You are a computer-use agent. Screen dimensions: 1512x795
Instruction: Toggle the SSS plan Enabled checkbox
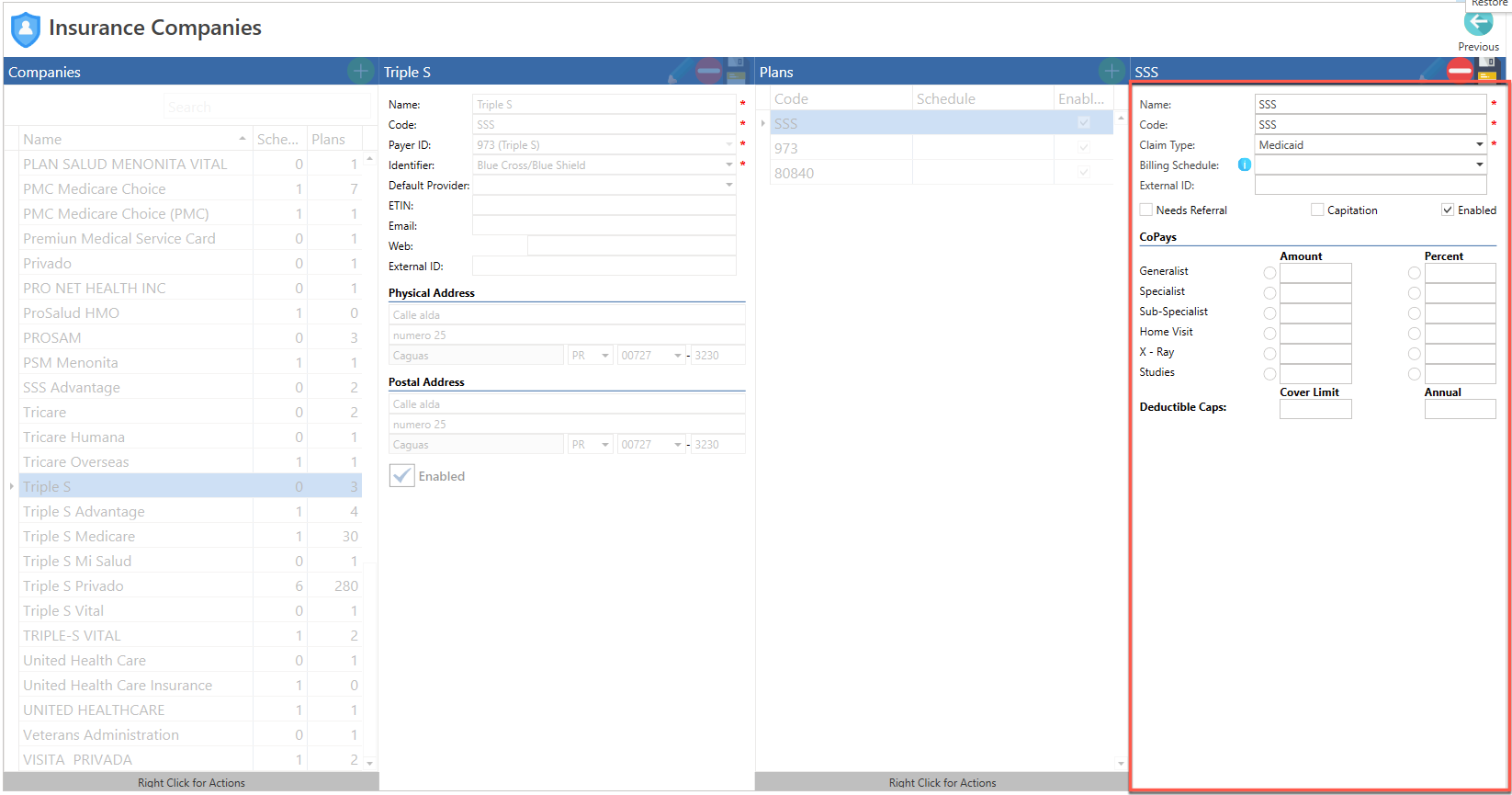pos(1448,210)
